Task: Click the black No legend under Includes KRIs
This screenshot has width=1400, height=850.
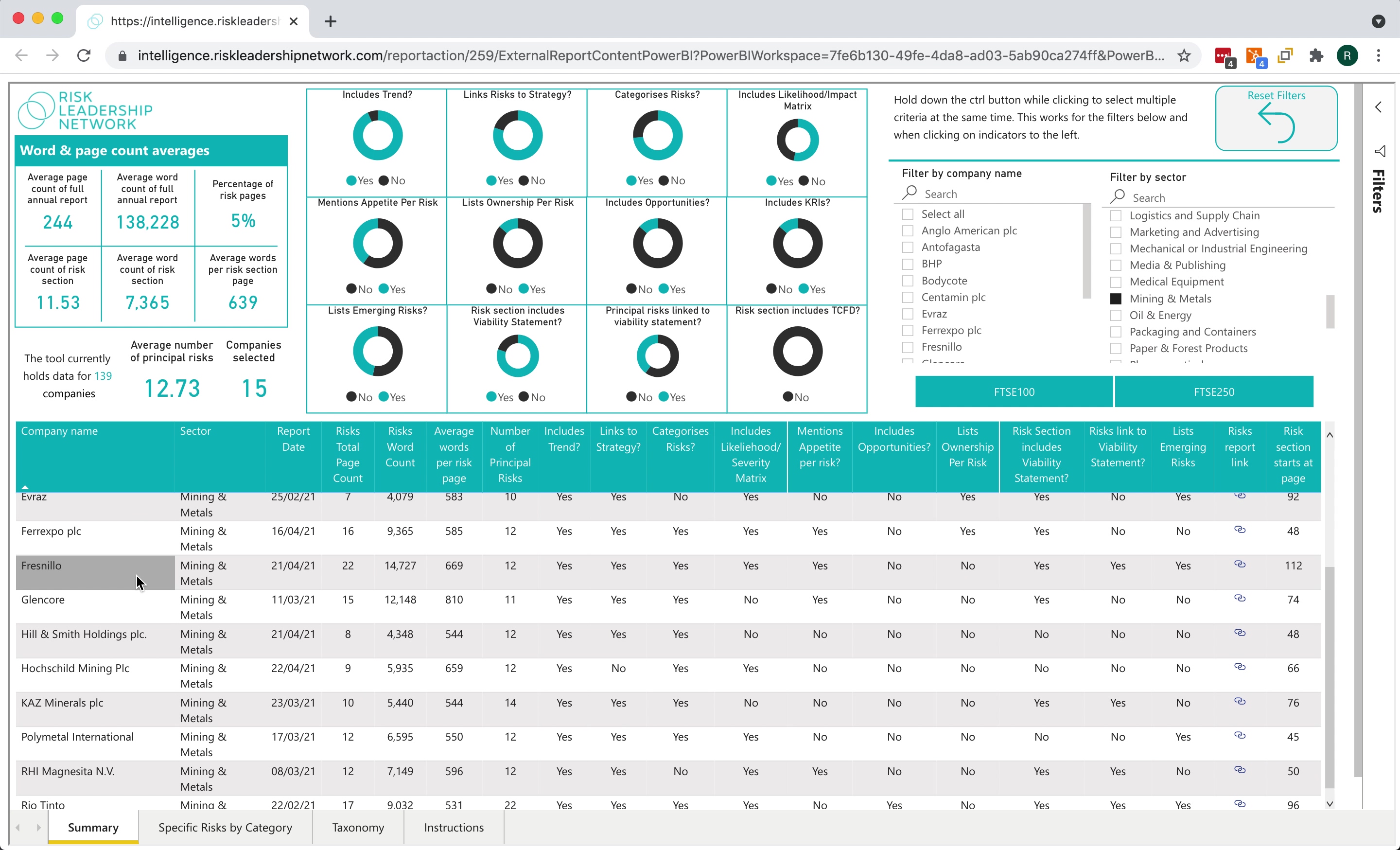Action: click(x=779, y=289)
